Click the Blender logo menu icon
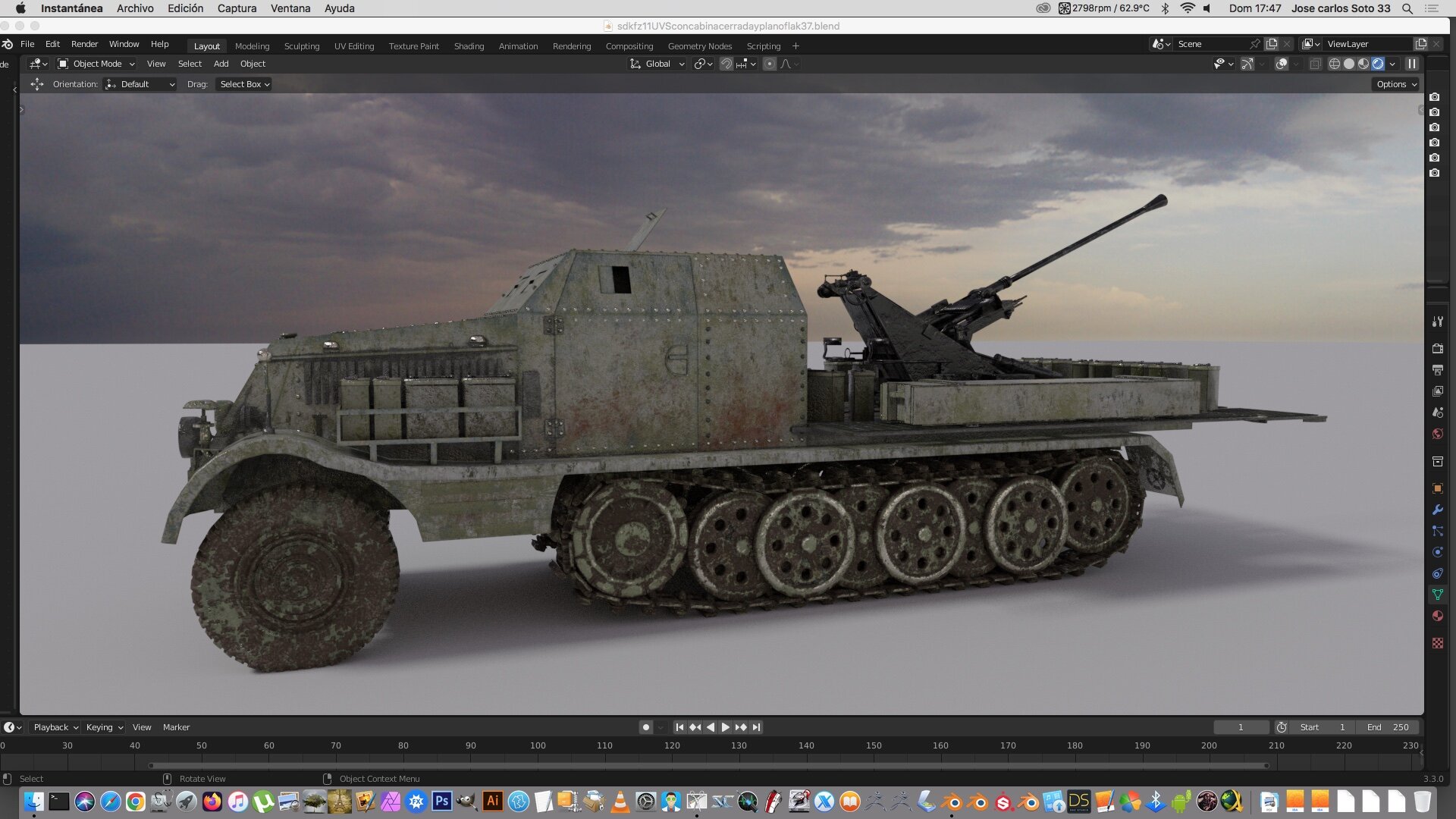 coord(8,44)
